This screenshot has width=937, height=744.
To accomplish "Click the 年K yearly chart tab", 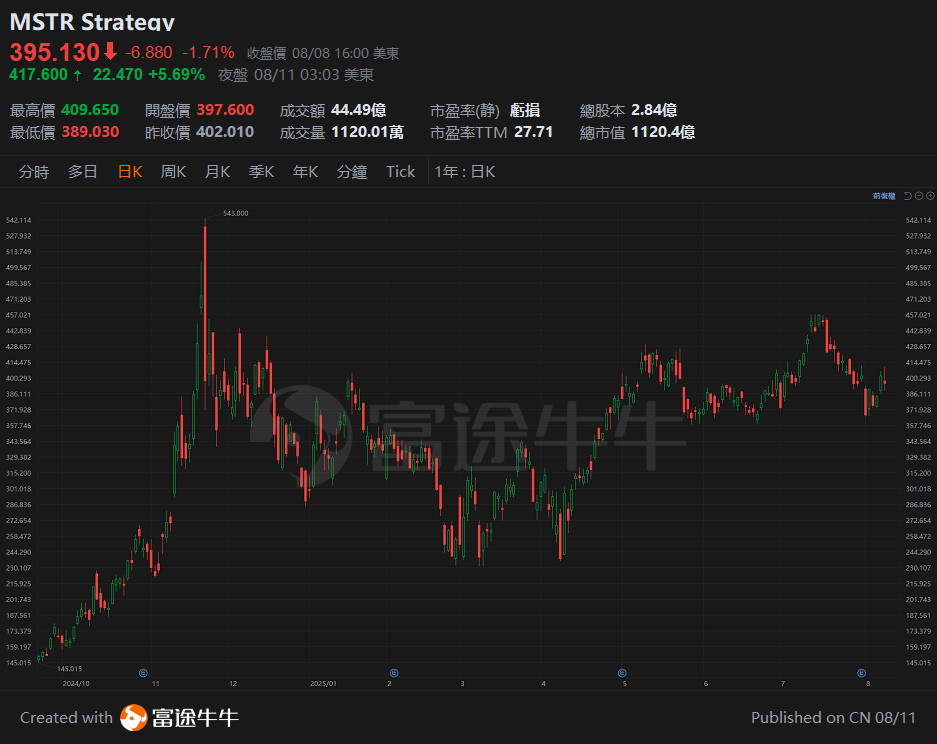I will click(x=303, y=171).
